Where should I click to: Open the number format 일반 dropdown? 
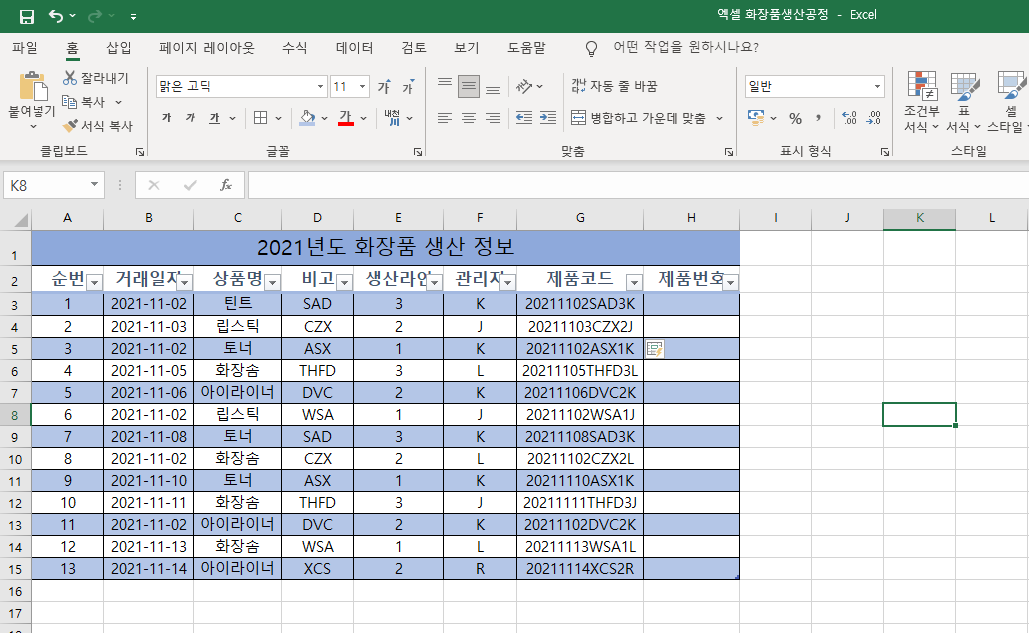877,87
